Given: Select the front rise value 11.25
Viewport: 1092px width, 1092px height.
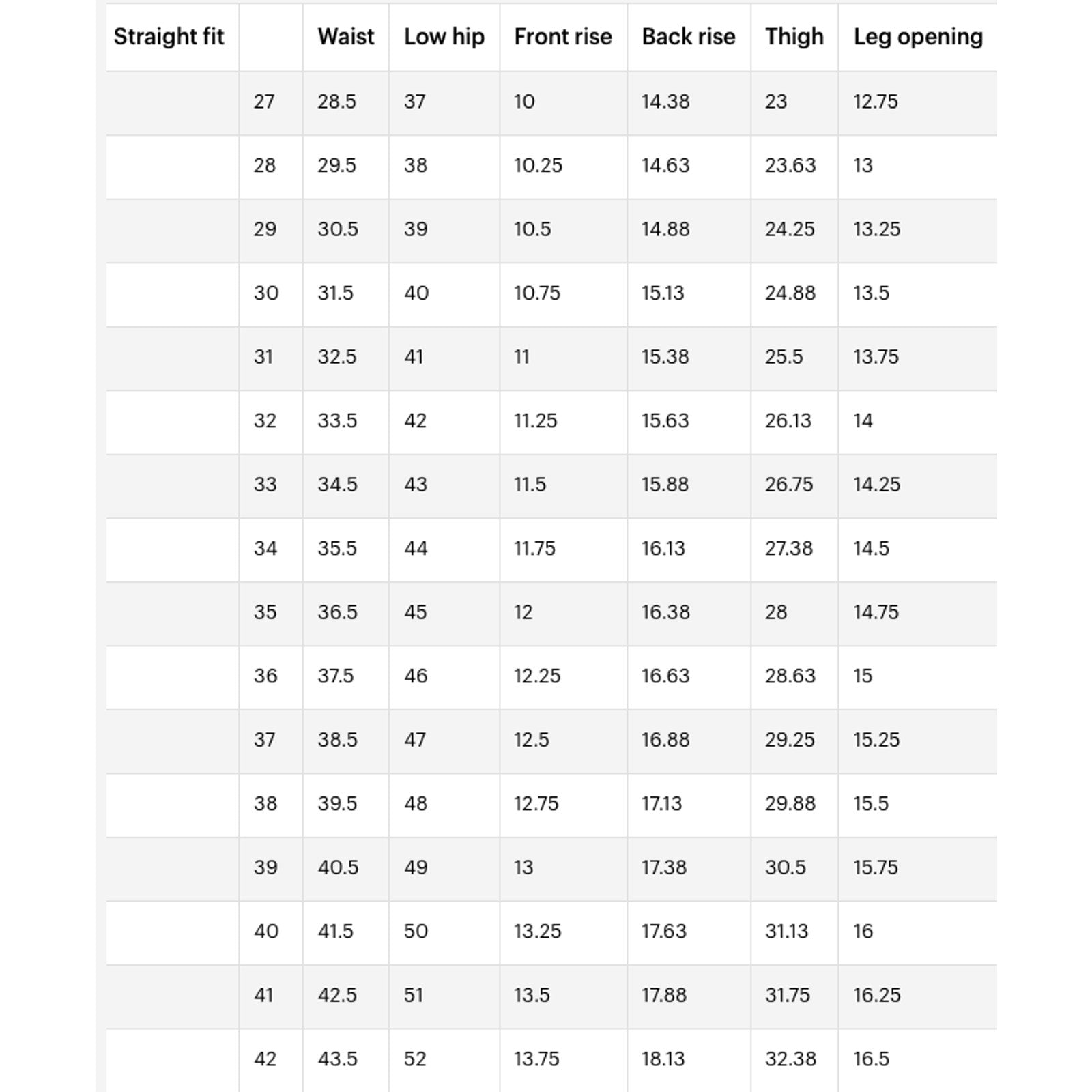Looking at the screenshot, I should point(535,421).
